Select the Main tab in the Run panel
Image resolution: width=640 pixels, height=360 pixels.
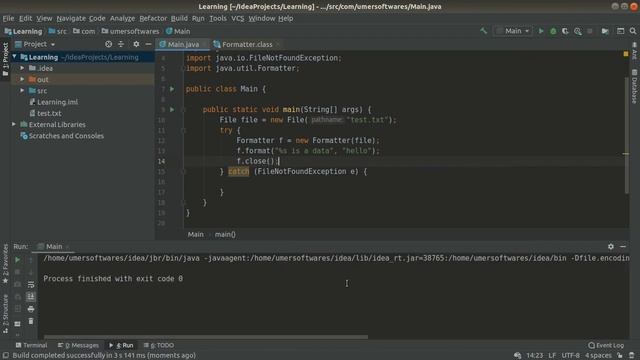(53, 247)
